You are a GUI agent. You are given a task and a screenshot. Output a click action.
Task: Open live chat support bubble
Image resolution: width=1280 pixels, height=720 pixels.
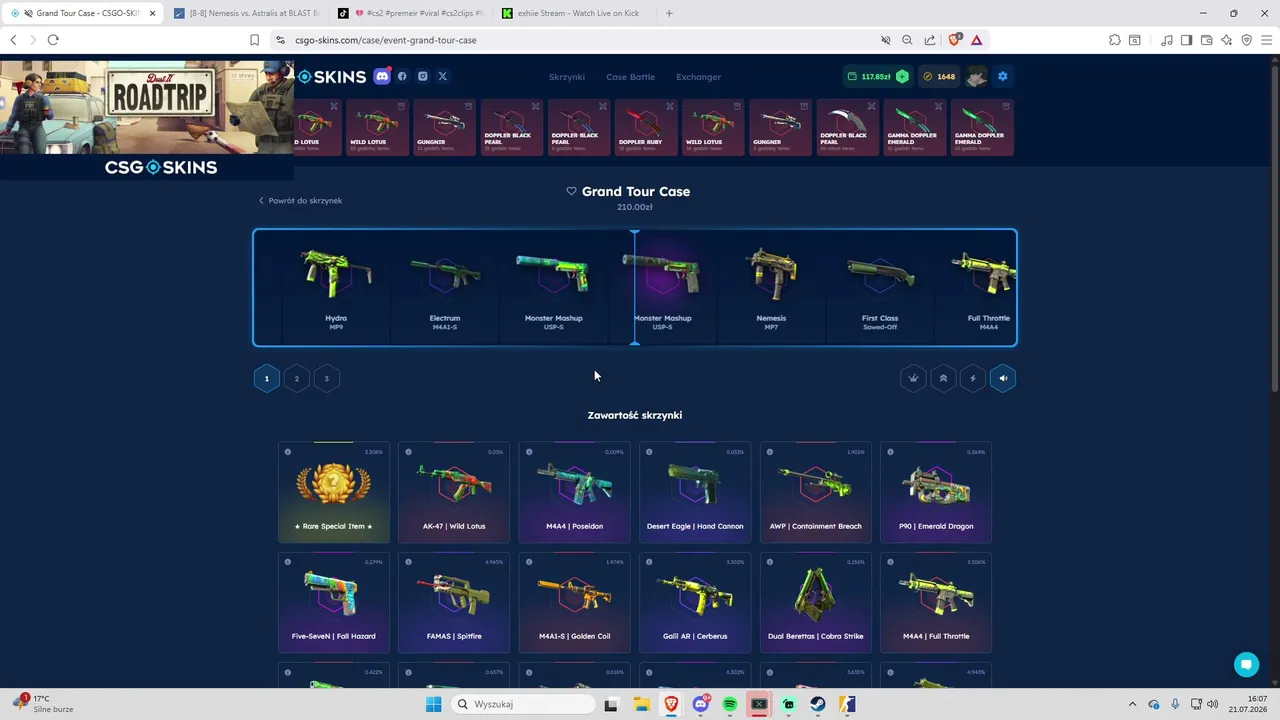(x=1246, y=664)
